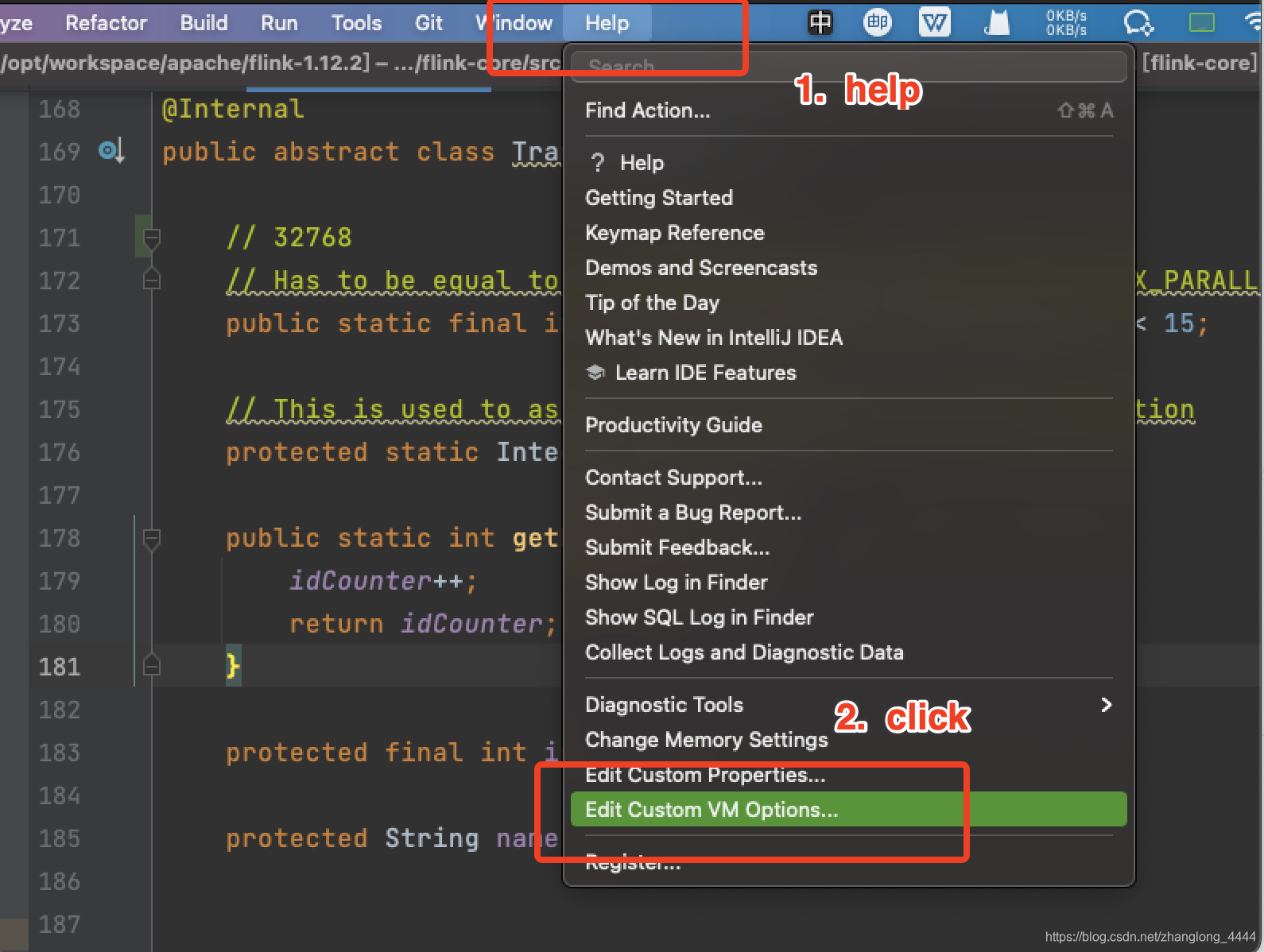Viewport: 1264px width, 952px height.
Task: Click the circular postal-style menu bar icon
Action: pyautogui.click(x=877, y=22)
